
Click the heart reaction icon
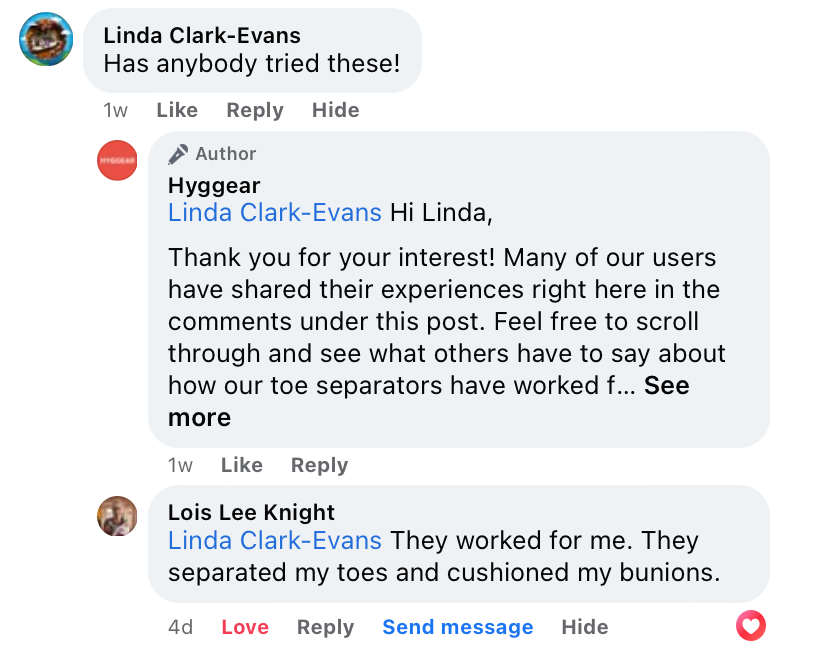pos(750,627)
